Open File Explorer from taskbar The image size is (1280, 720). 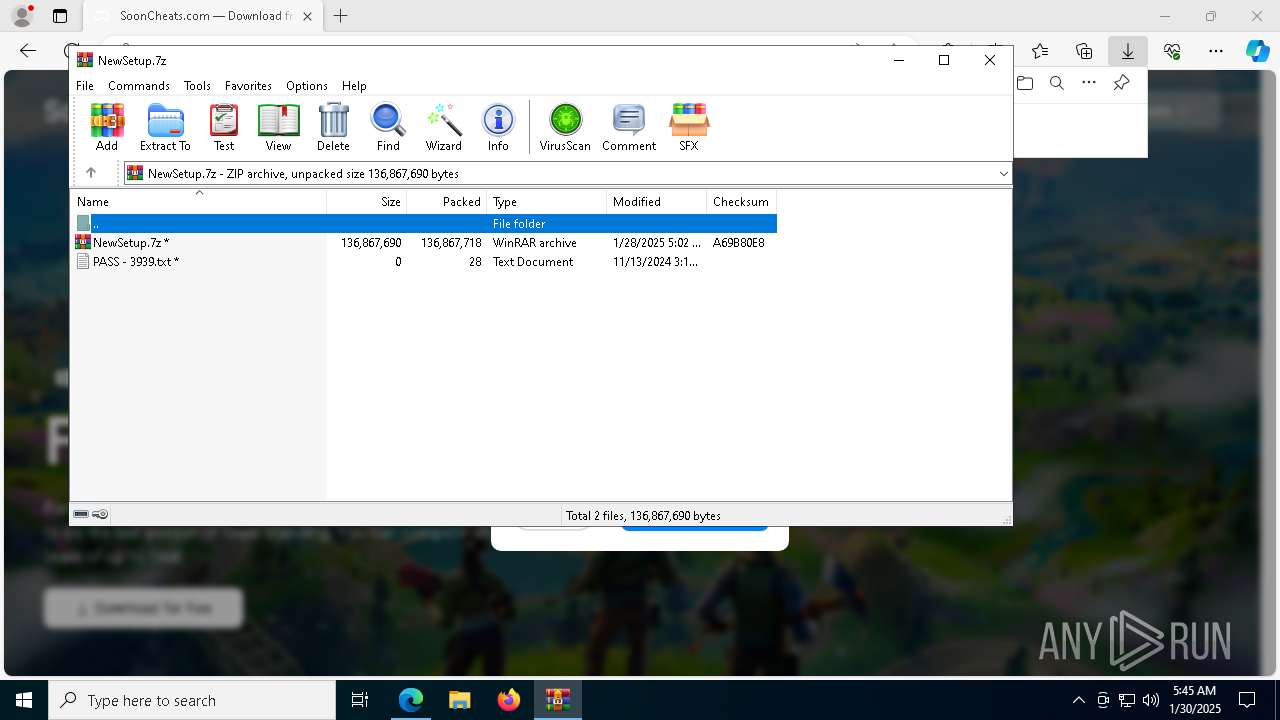pos(460,700)
